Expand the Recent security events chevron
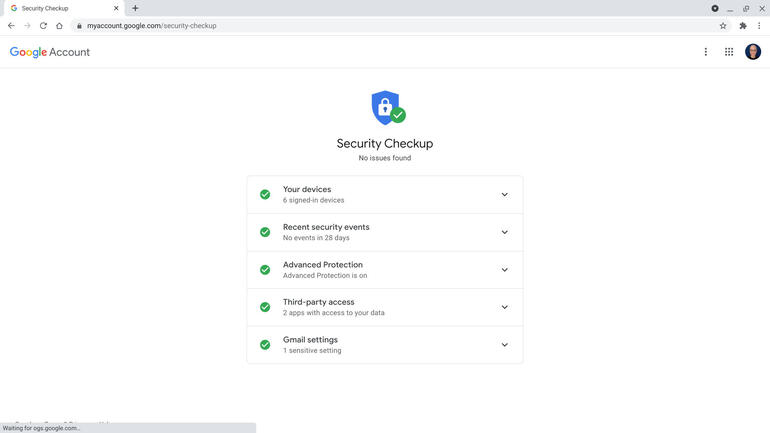 coord(504,232)
